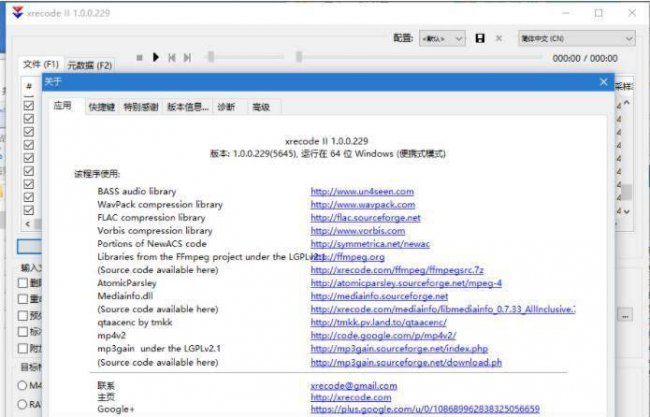
Task: Open the xrecode.com ffmpegsrc.7z source link
Action: tap(397, 270)
